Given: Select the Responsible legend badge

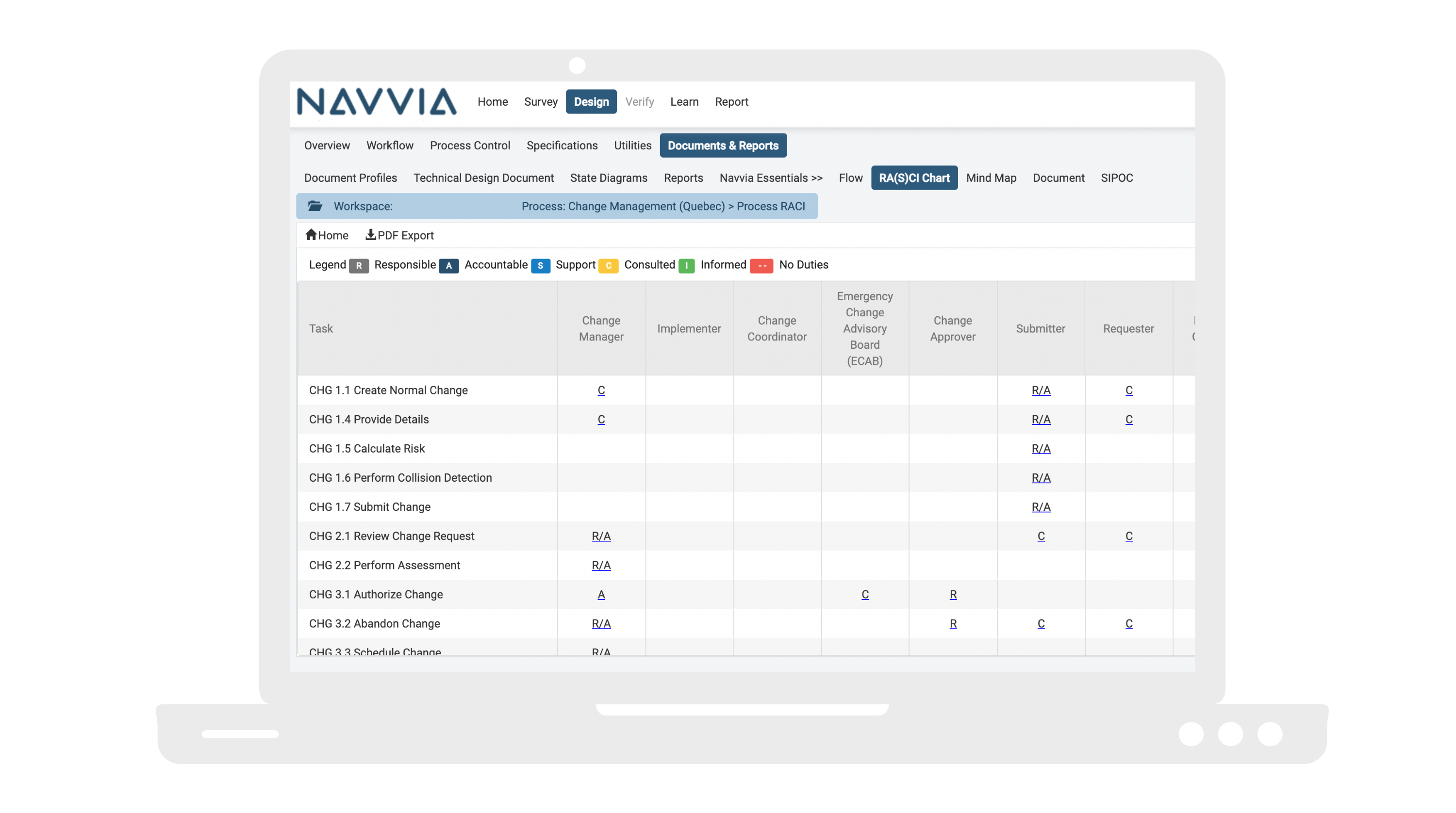Looking at the screenshot, I should pos(360,265).
